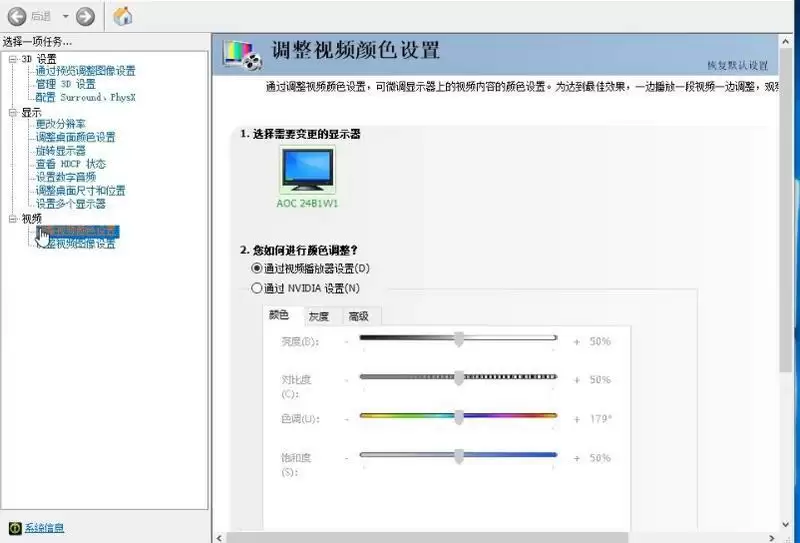Select the highlighted 调整视频颜色设置 item
This screenshot has height=543, width=800.
pos(78,232)
